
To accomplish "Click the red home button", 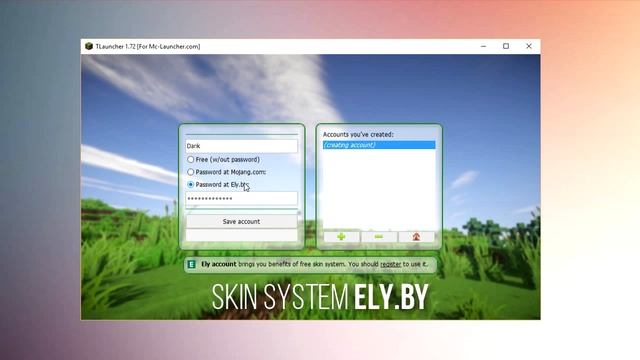I will click(x=416, y=237).
